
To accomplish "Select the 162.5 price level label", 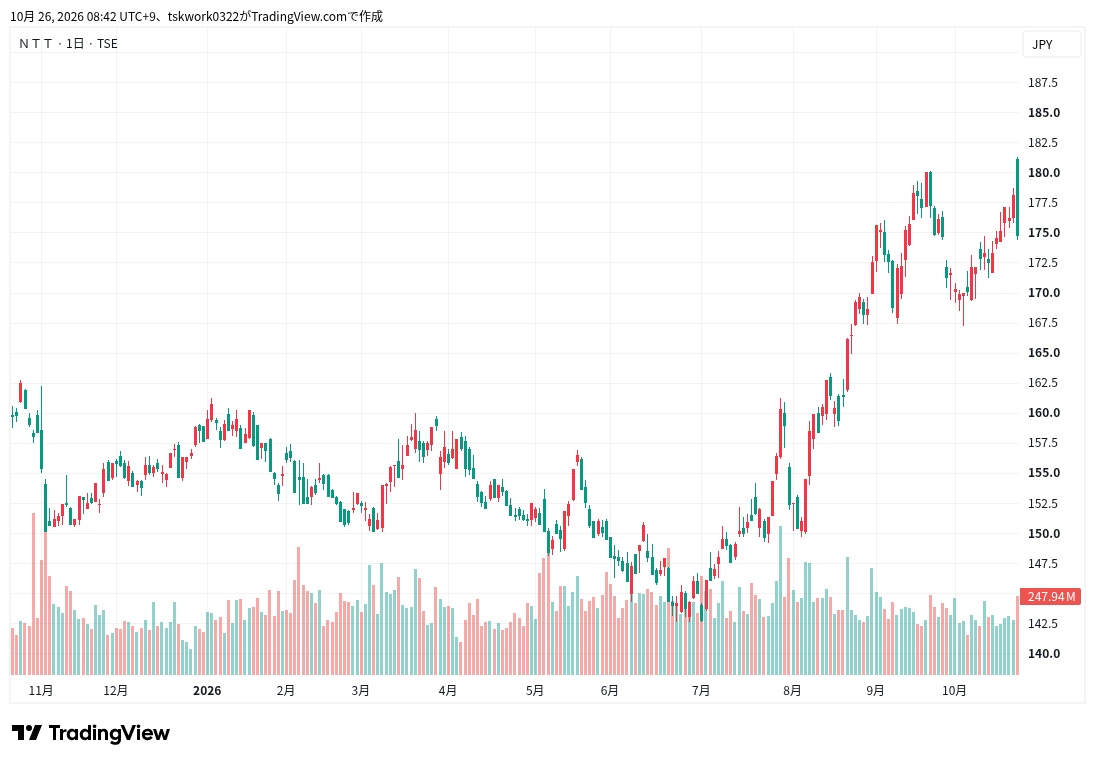I will pos(1043,383).
